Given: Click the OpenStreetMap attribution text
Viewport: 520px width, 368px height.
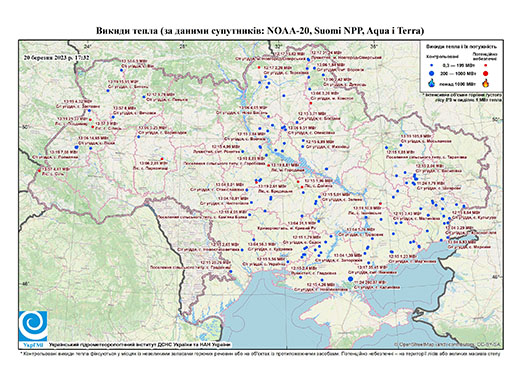Looking at the screenshot, I should [x=447, y=344].
